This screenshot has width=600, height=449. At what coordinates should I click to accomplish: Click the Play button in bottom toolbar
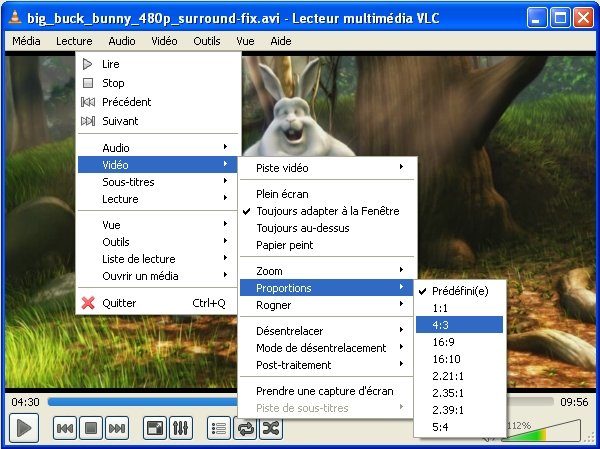coord(24,428)
